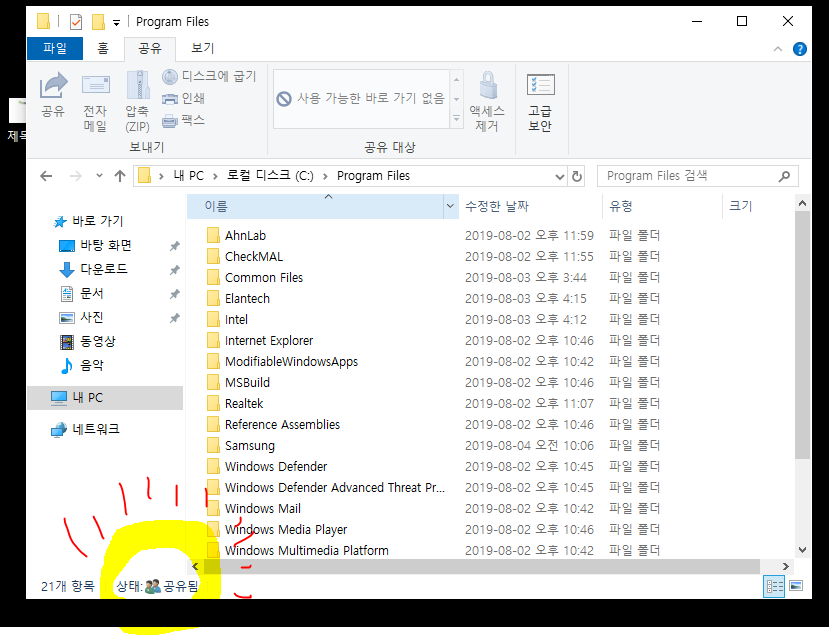Open Advanced security (고급 보안)
Screen dimensions: 829x635
click(x=540, y=103)
